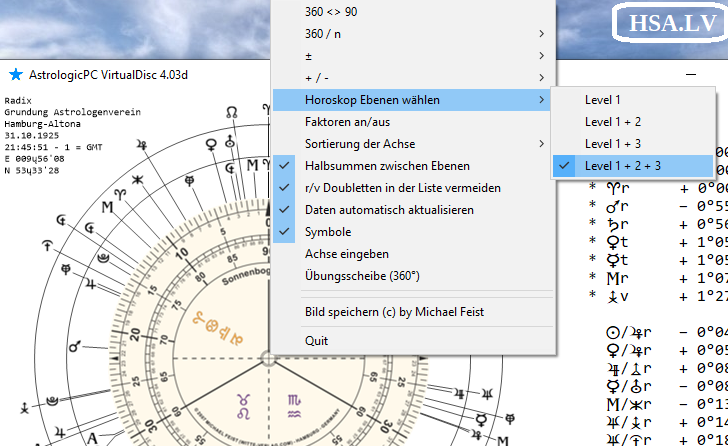Click the center crosshair of the disc

click(x=268, y=358)
